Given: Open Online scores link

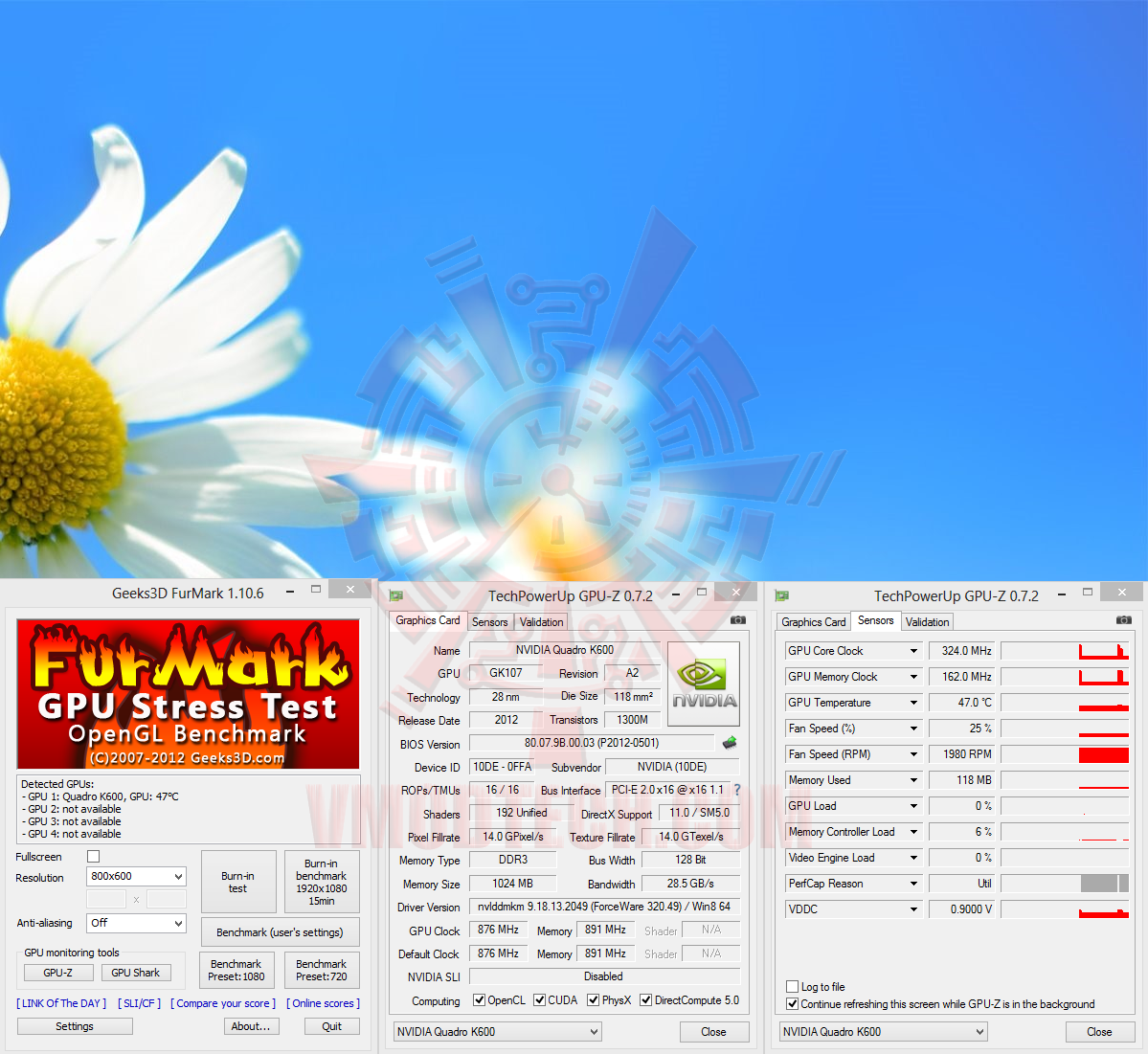Looking at the screenshot, I should point(323,1003).
